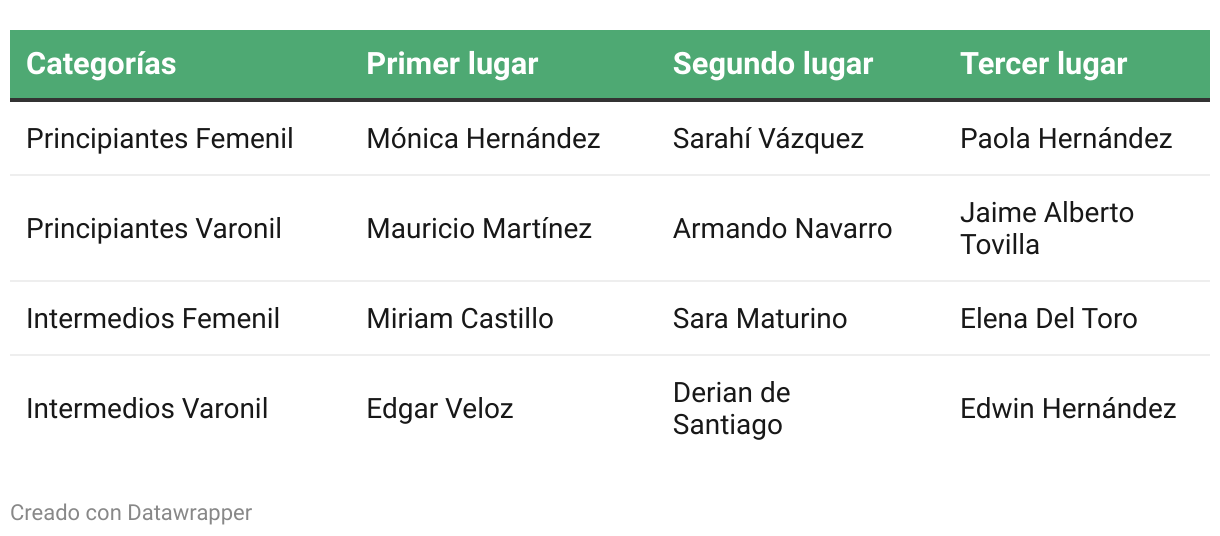Click the Principiantes Femenil row label
The image size is (1220, 536).
click(160, 138)
